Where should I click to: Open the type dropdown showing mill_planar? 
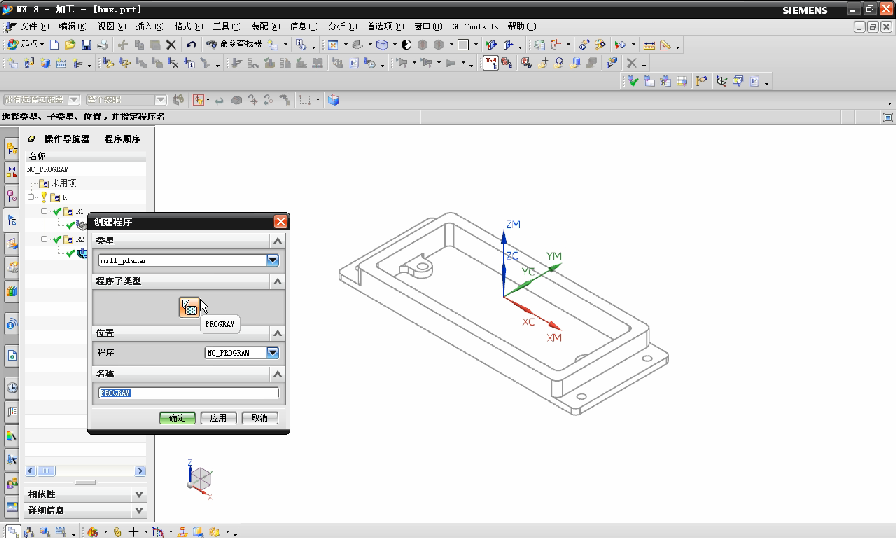click(272, 261)
